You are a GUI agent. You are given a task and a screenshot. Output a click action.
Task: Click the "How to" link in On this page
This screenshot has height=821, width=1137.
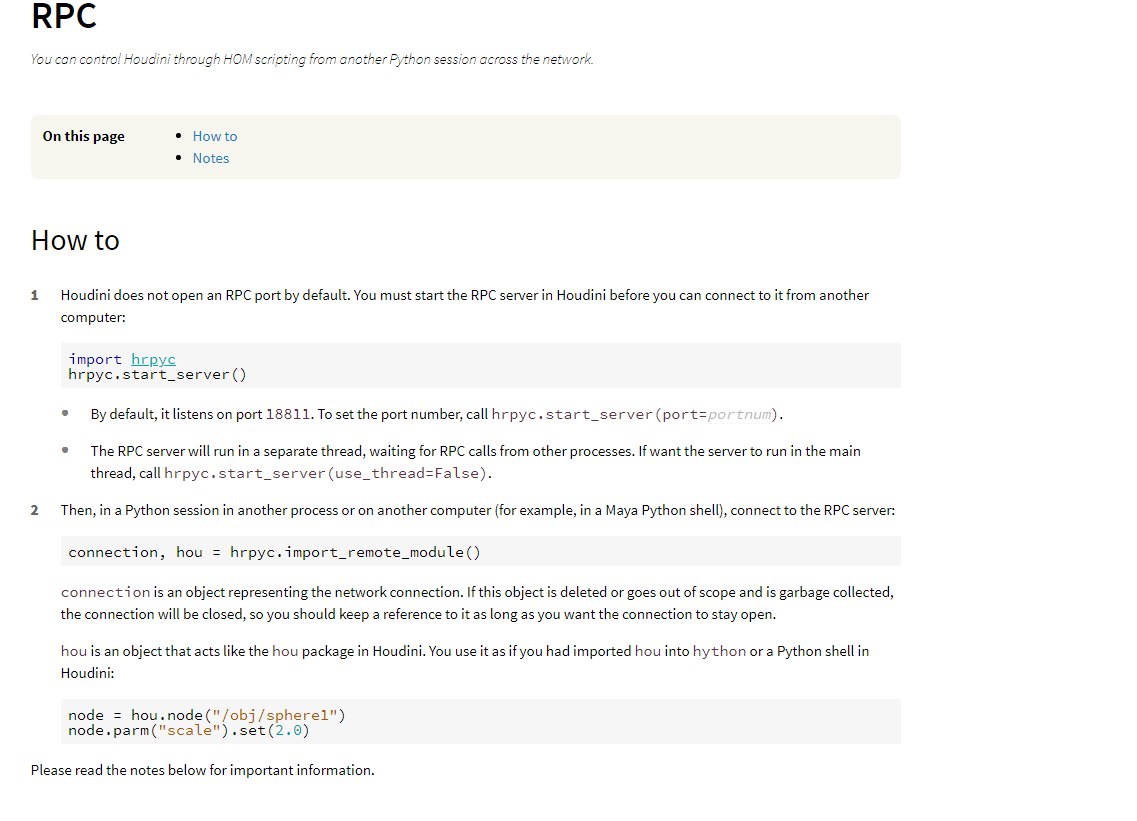point(215,136)
